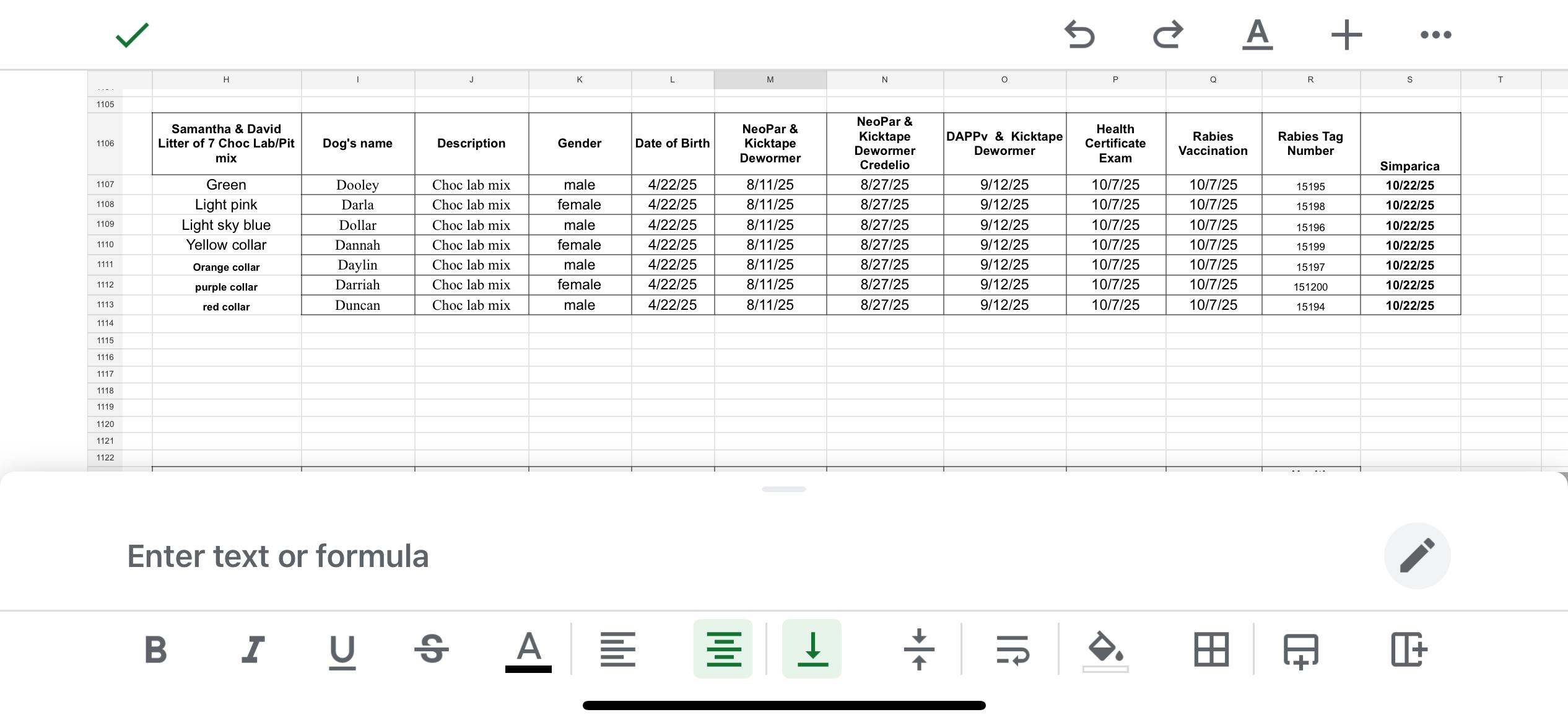1568x725 pixels.
Task: Toggle strikethrough formatting
Action: 431,649
